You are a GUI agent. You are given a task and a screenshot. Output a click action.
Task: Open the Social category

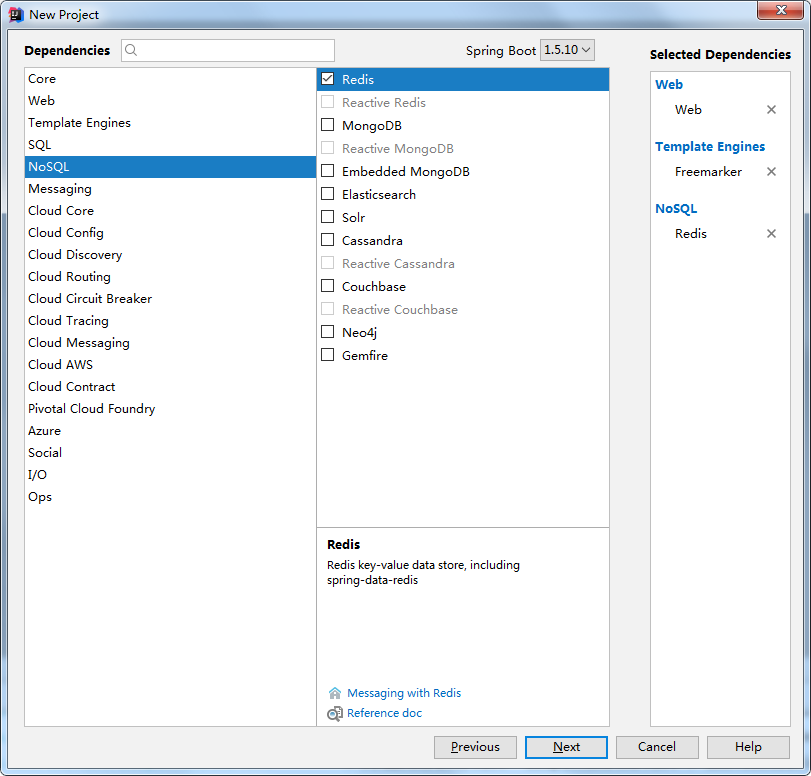[170, 453]
